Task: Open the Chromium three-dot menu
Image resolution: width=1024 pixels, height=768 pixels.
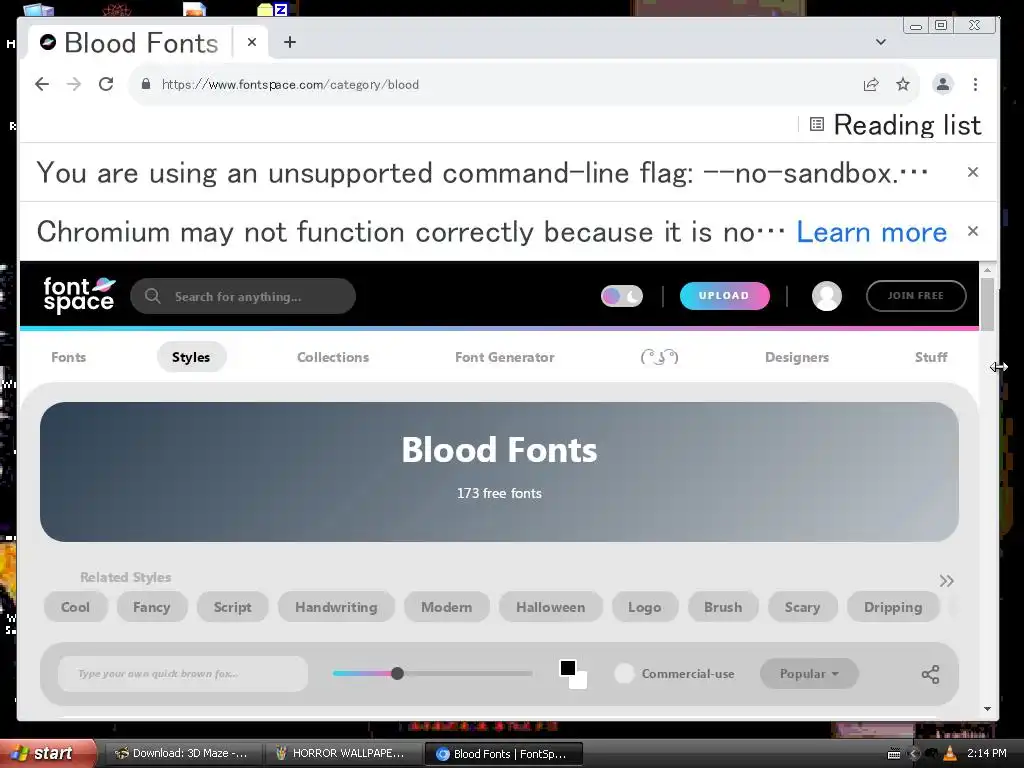Action: 975,84
